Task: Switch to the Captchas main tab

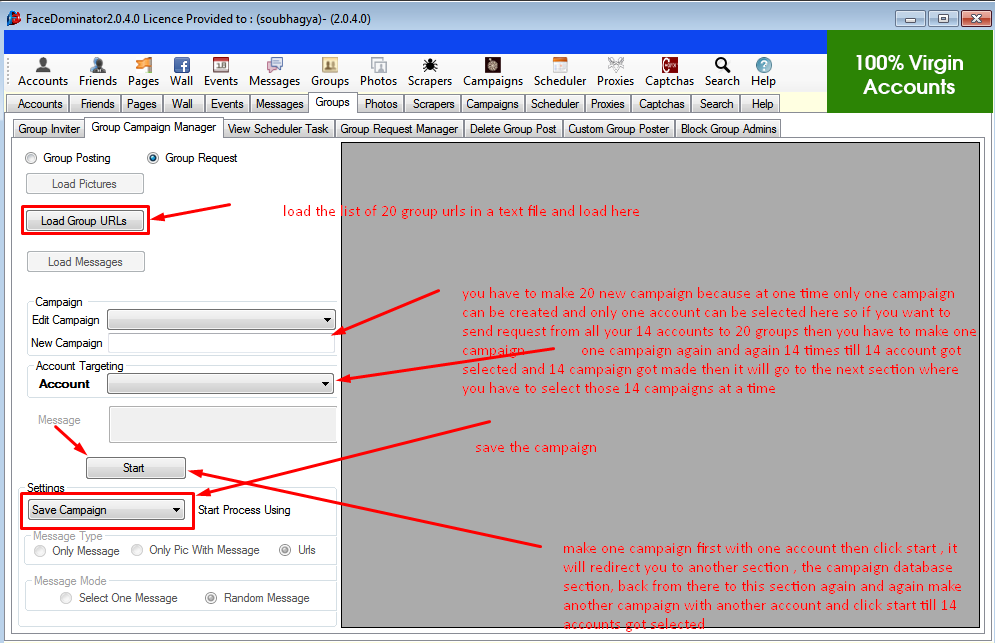Action: [x=662, y=104]
